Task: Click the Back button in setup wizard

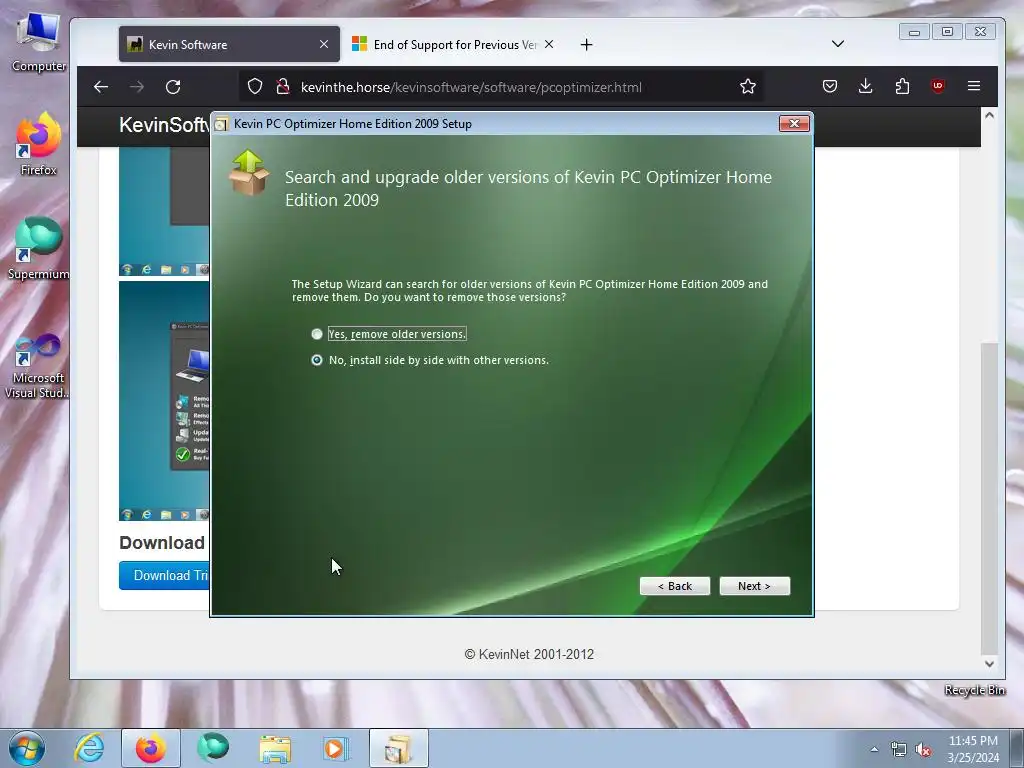Action: point(675,586)
